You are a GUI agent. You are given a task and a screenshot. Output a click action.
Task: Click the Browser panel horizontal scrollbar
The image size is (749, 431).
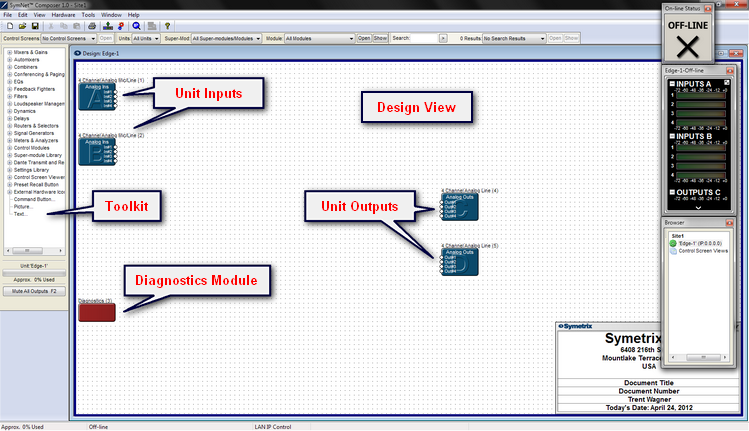(x=698, y=357)
